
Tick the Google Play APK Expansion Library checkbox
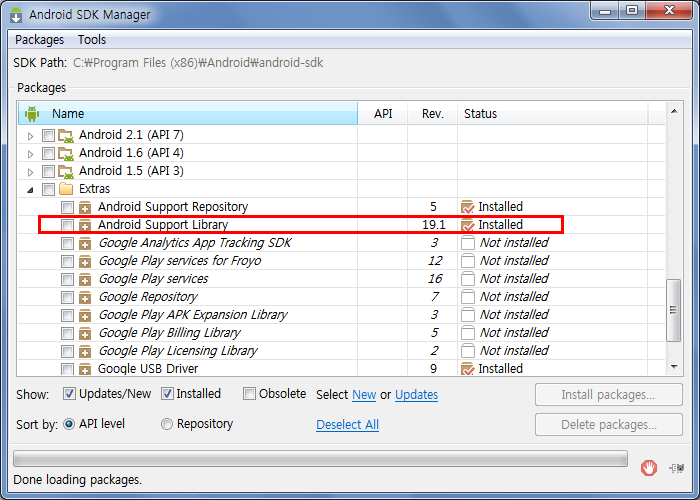pos(67,315)
